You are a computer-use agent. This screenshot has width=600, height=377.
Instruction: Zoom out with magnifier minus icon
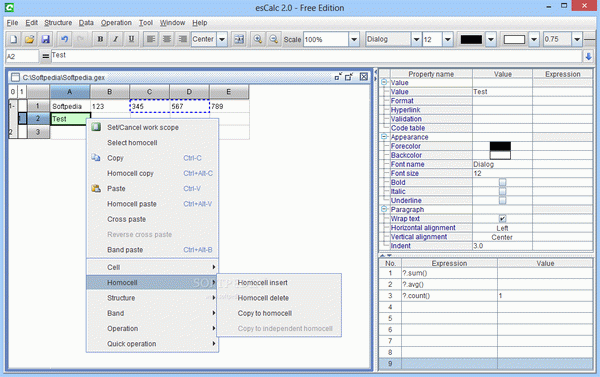(274, 39)
